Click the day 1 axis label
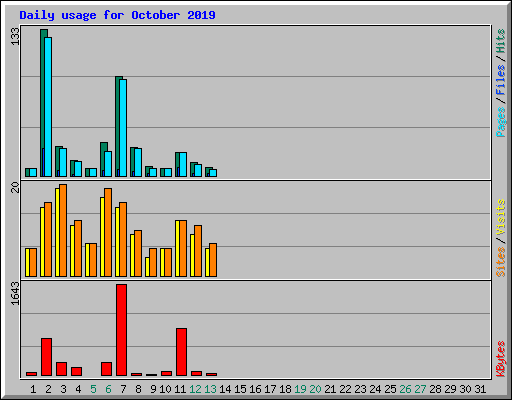 [x=33, y=389]
